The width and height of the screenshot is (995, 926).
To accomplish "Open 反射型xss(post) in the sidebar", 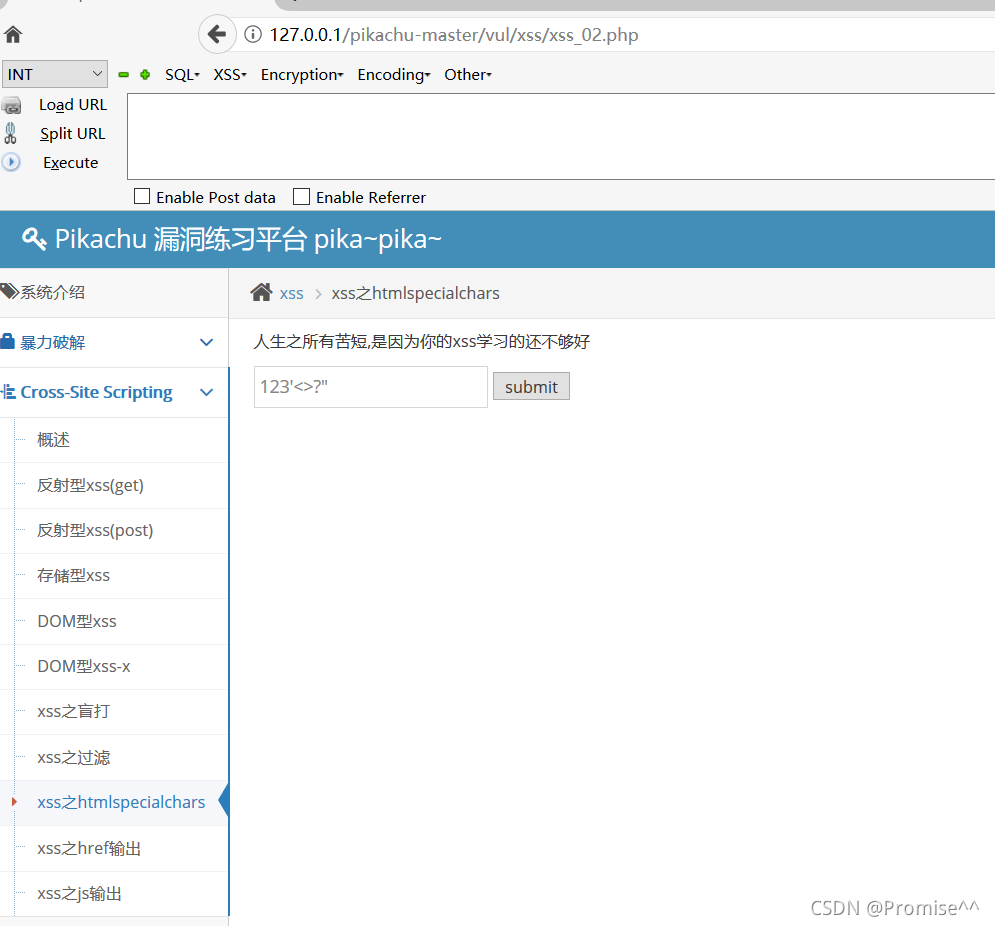I will (x=95, y=531).
